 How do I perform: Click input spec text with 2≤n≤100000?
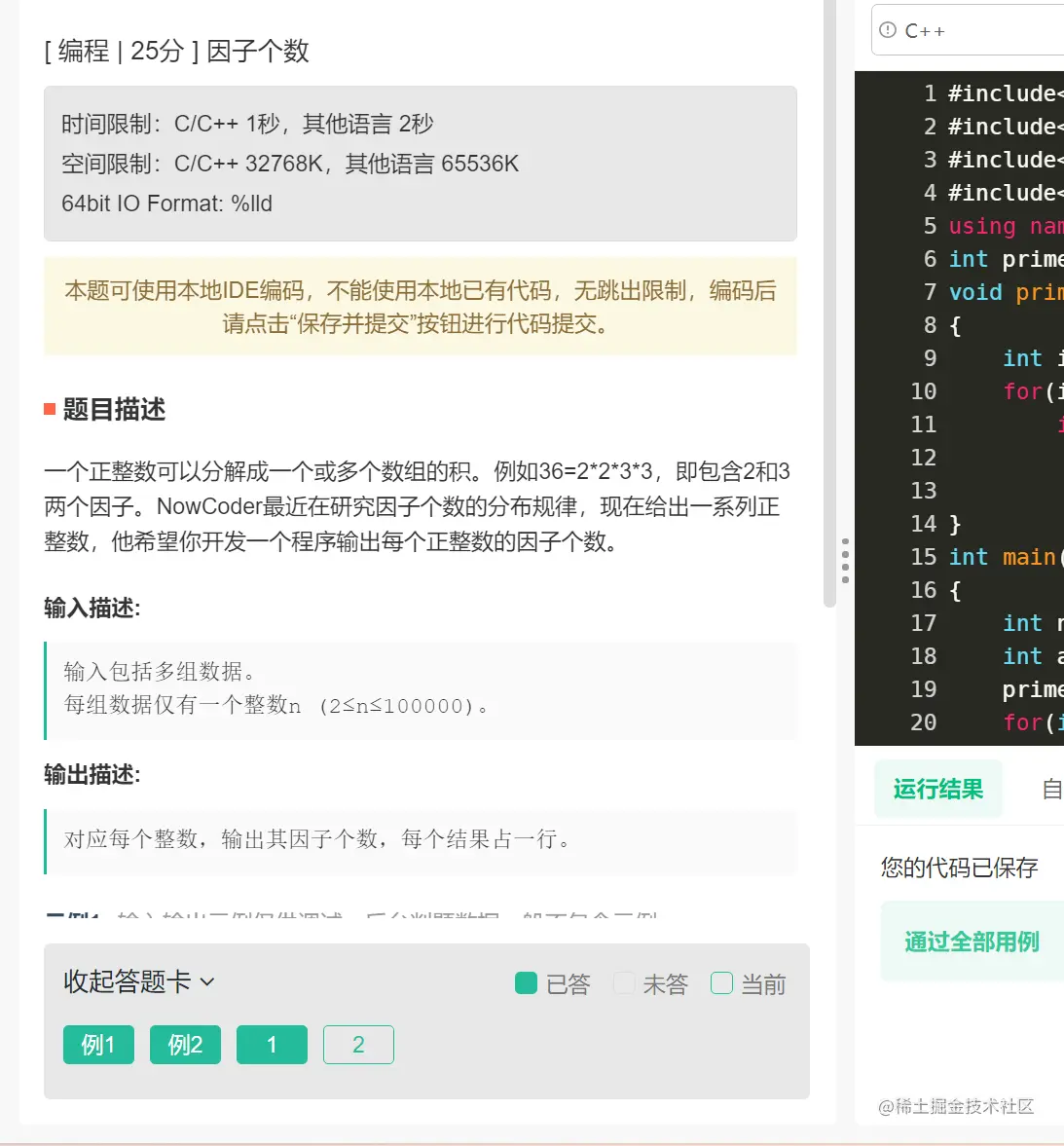[x=275, y=706]
